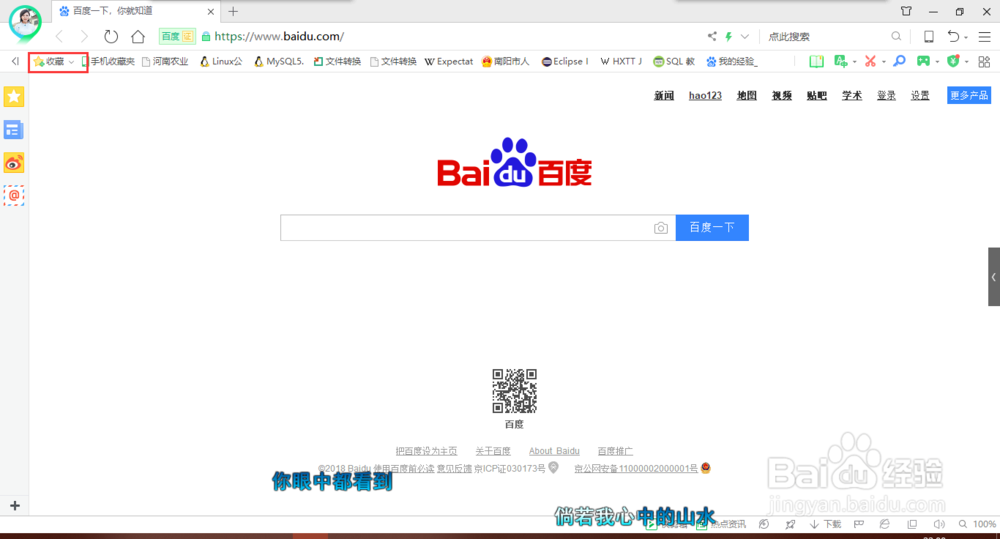Open the Eclipse I bookmark
Viewport: 1000px width, 539px height.
pos(565,61)
